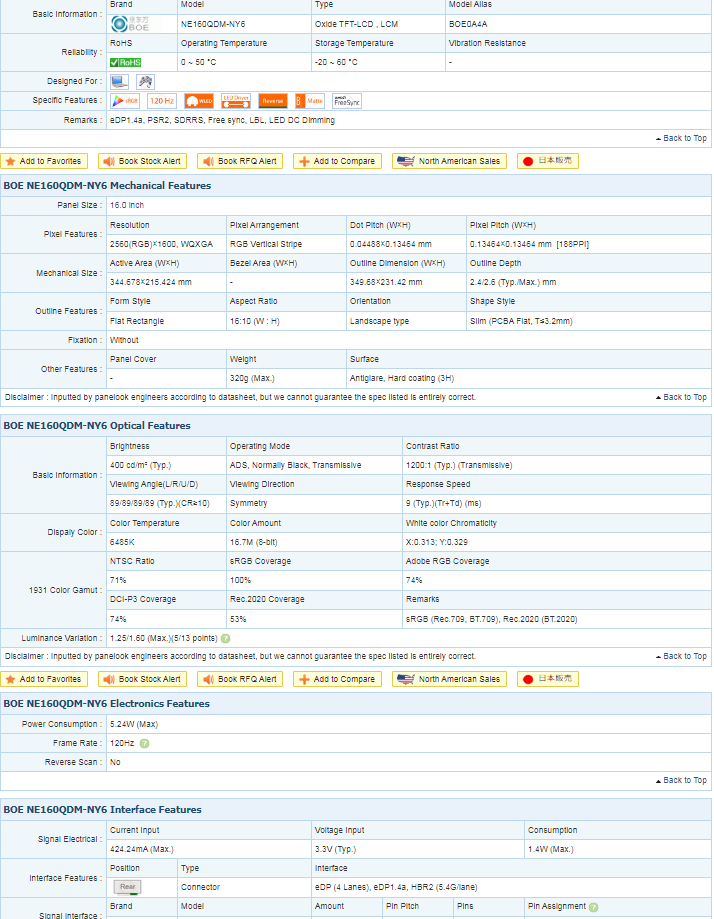The width and height of the screenshot is (714, 919).
Task: Select type value Oxide TFT-LCD , LCM
Action: coord(356,24)
